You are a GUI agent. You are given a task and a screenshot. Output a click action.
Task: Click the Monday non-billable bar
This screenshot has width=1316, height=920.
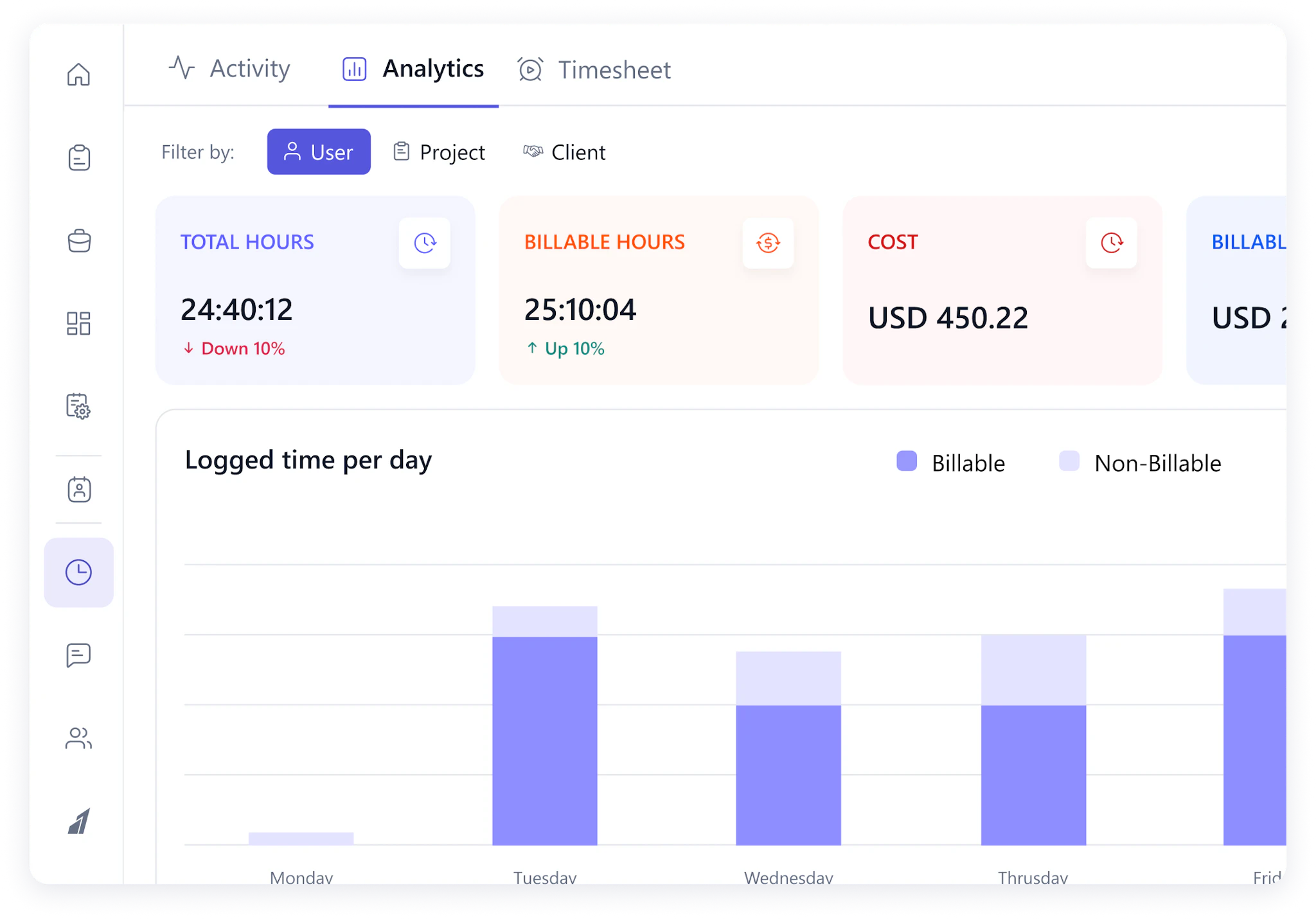tap(301, 838)
